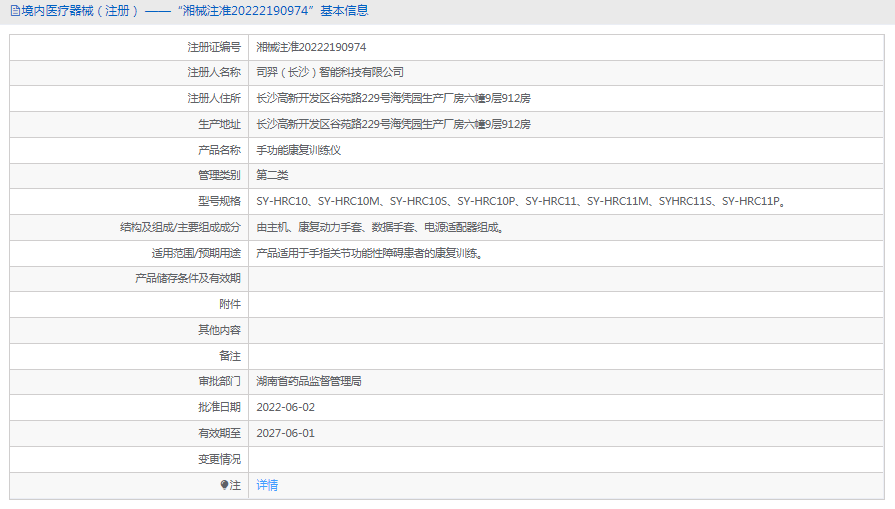Click the 有效期至 label
This screenshot has width=895, height=509.
[219, 433]
